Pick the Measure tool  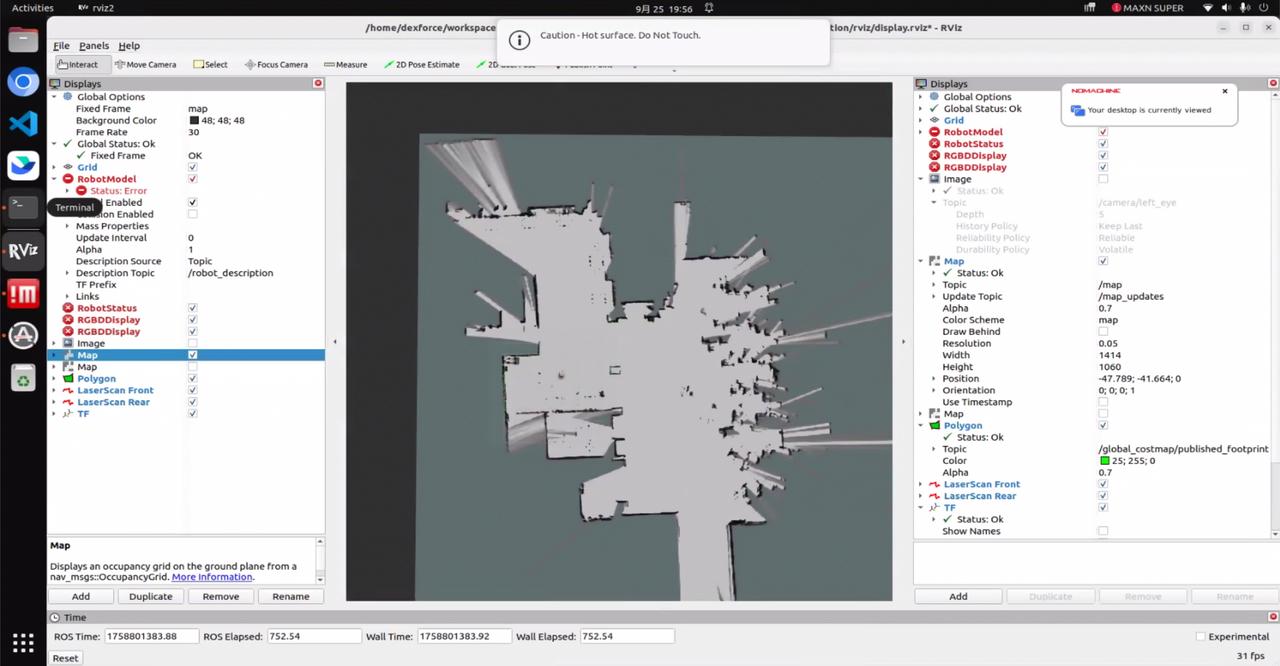344,64
